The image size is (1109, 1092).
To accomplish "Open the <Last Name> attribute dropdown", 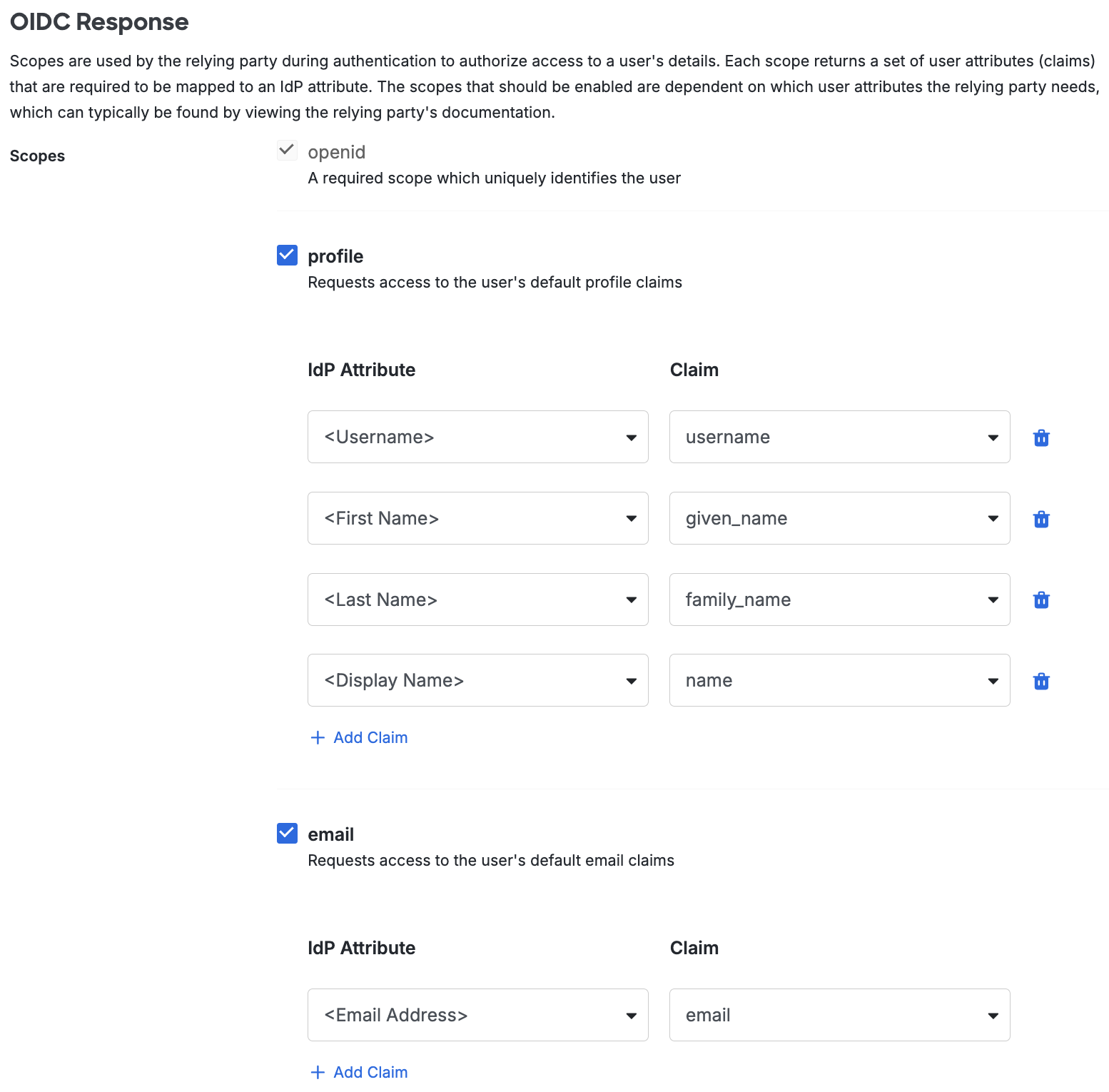I will tap(631, 600).
